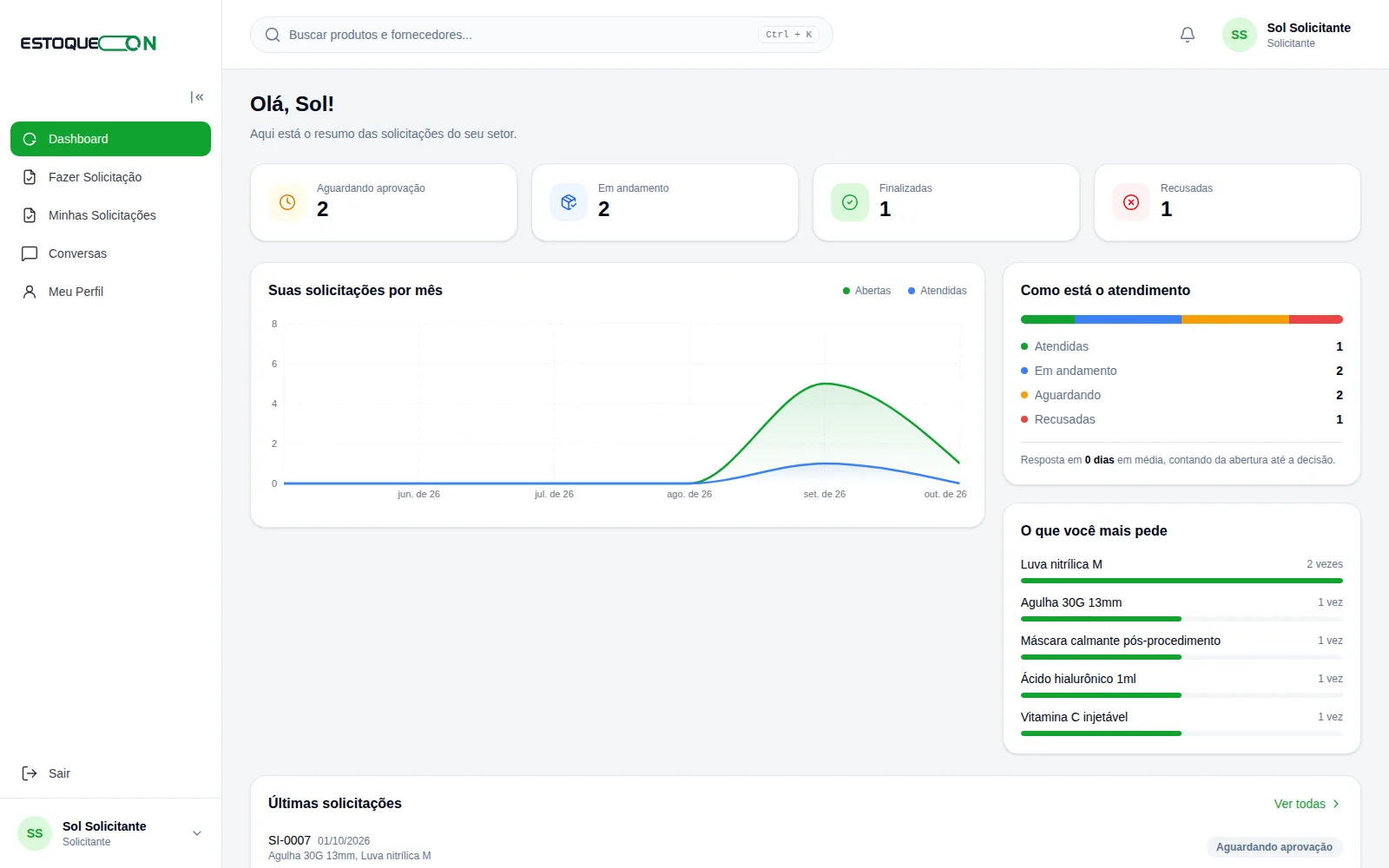Click the Minhas Solicitações document icon
This screenshot has height=868, width=1389.
point(30,215)
